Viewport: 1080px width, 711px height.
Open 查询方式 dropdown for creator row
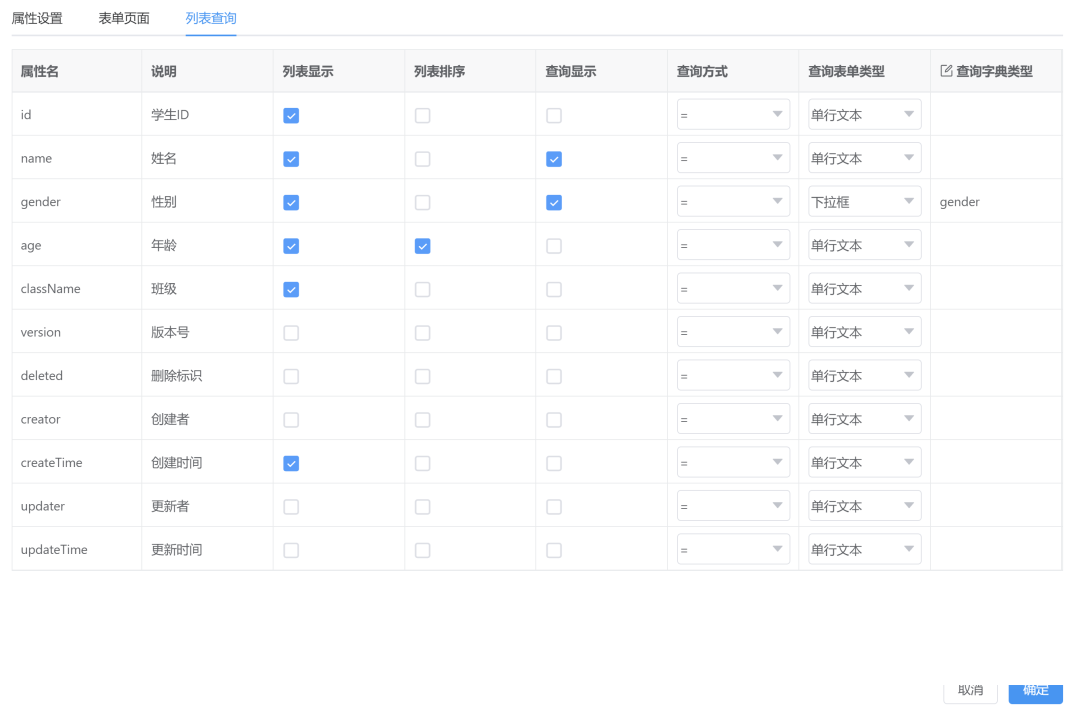pos(733,420)
